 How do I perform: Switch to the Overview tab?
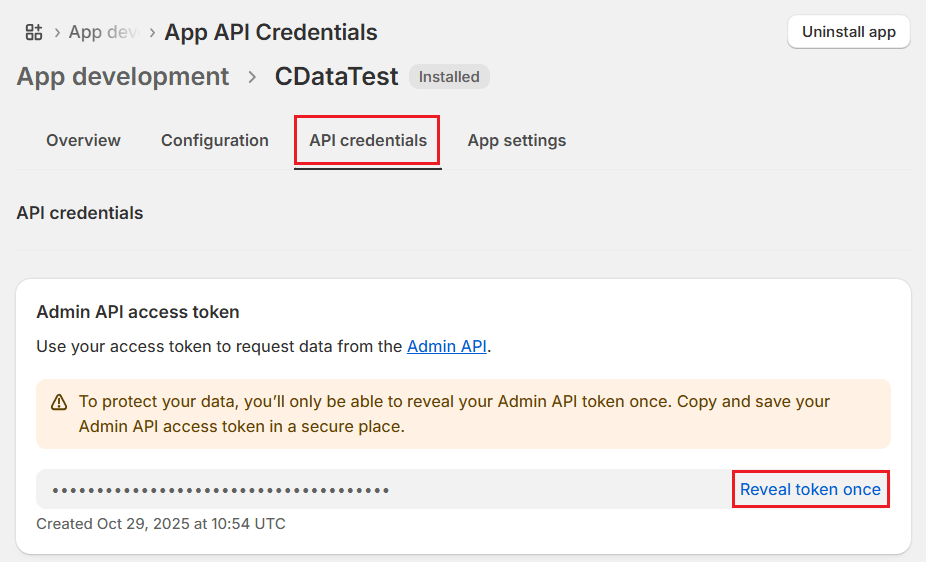[x=83, y=141]
